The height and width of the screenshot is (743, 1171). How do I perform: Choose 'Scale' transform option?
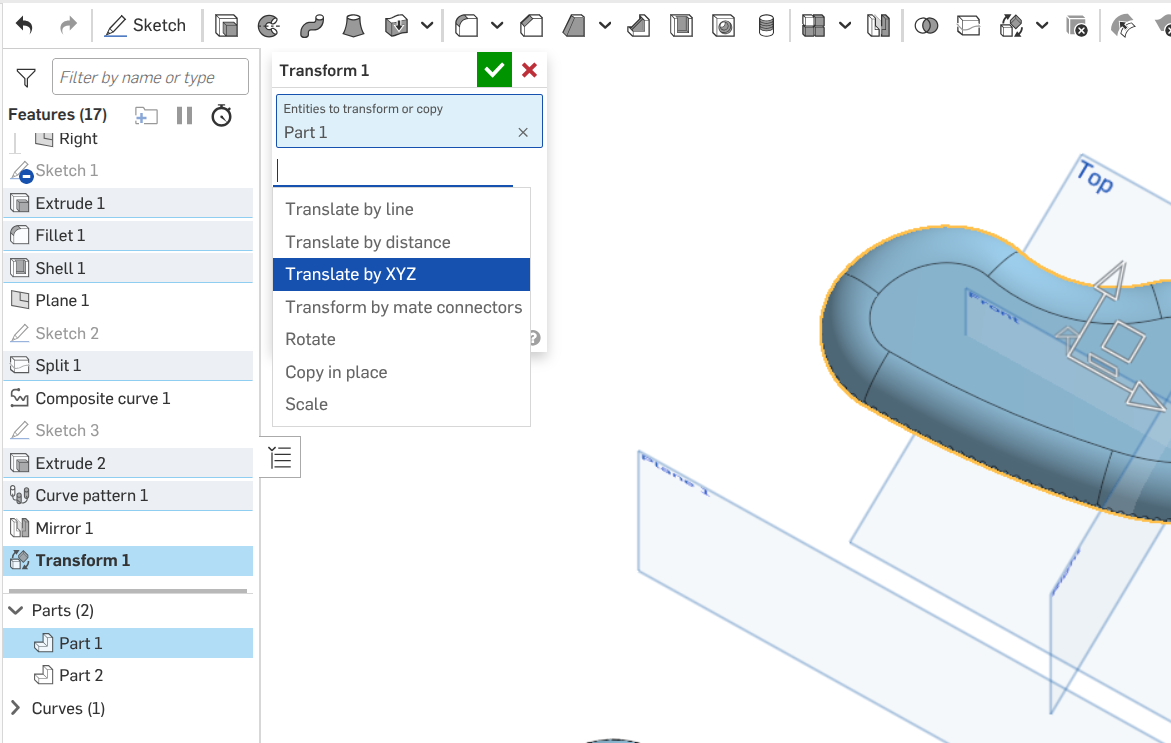[402, 404]
